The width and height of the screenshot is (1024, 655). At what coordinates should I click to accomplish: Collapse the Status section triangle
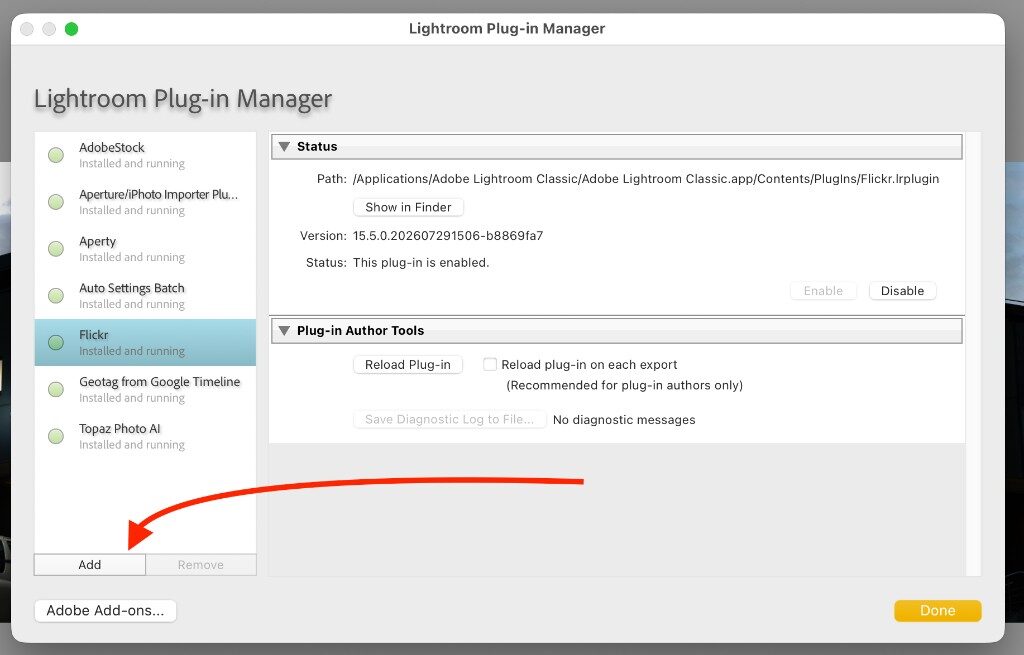click(284, 146)
